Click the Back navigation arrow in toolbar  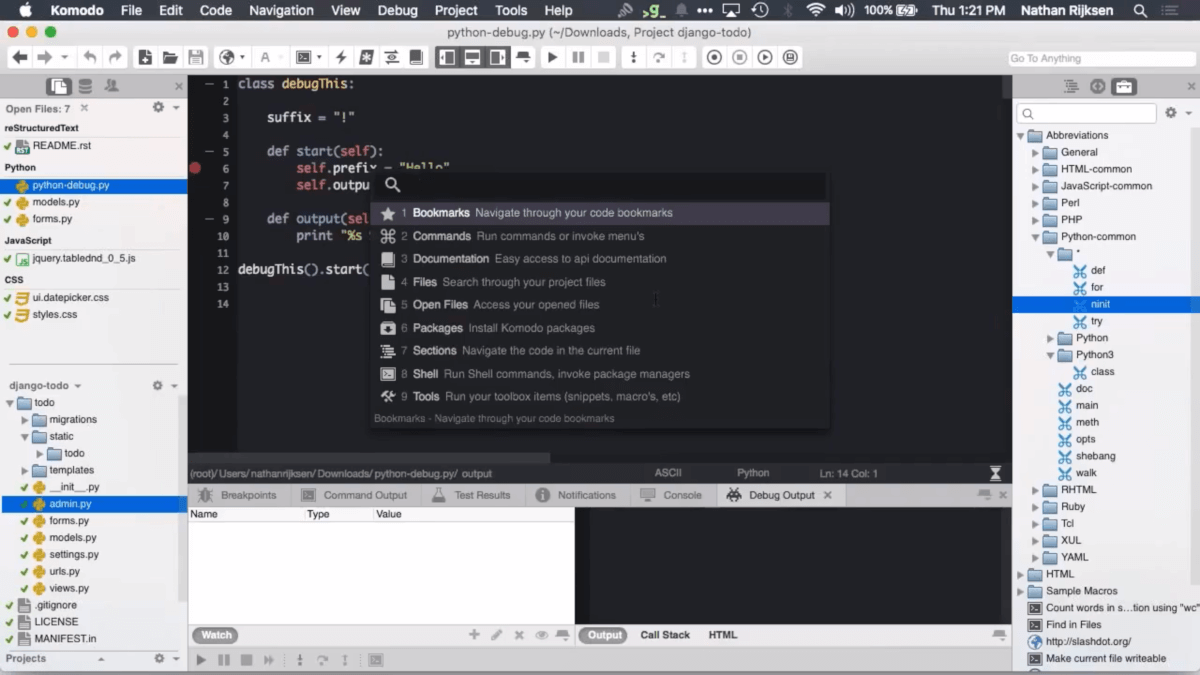20,58
